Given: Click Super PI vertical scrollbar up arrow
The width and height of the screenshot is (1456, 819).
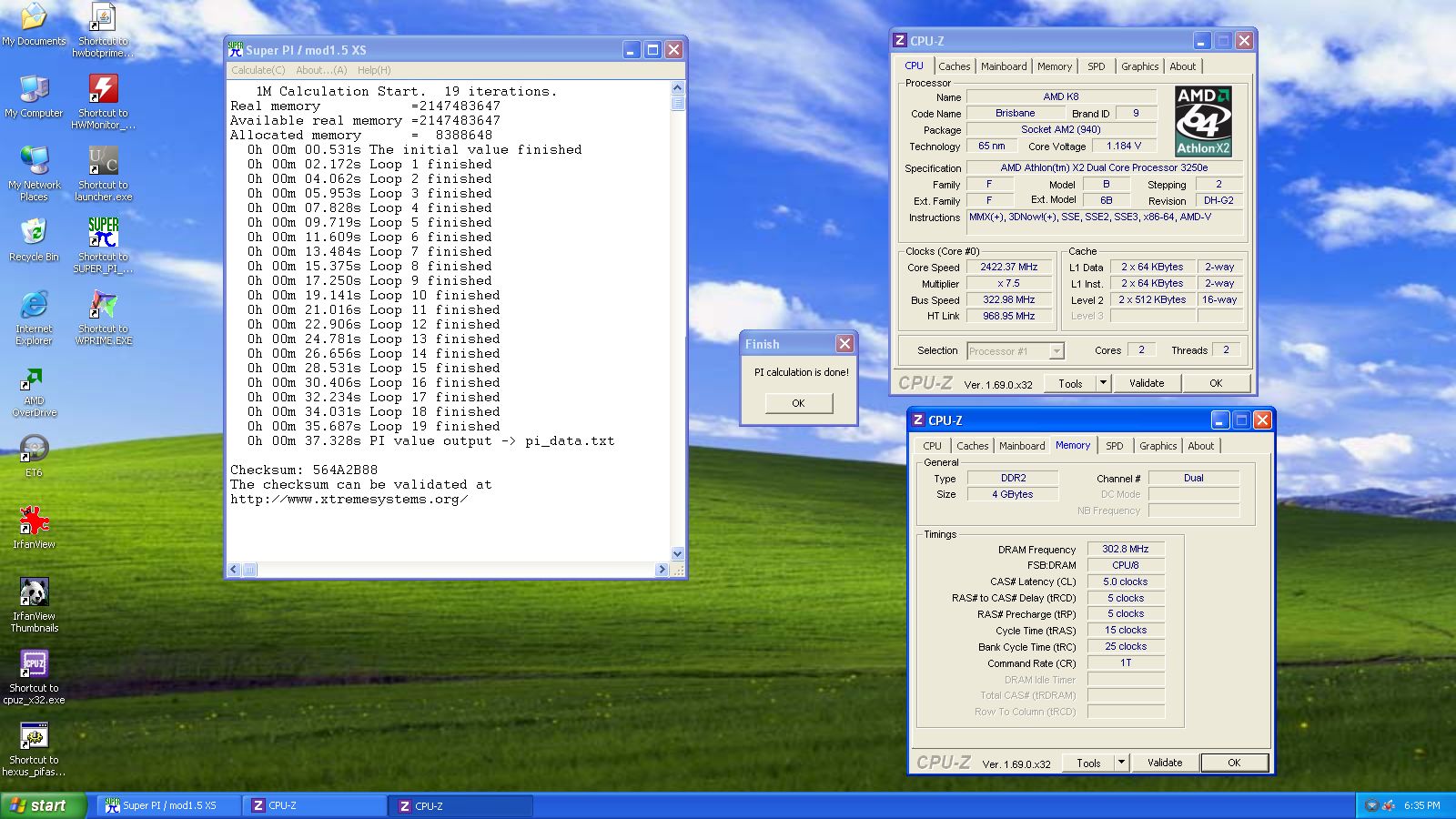Looking at the screenshot, I should pyautogui.click(x=677, y=87).
